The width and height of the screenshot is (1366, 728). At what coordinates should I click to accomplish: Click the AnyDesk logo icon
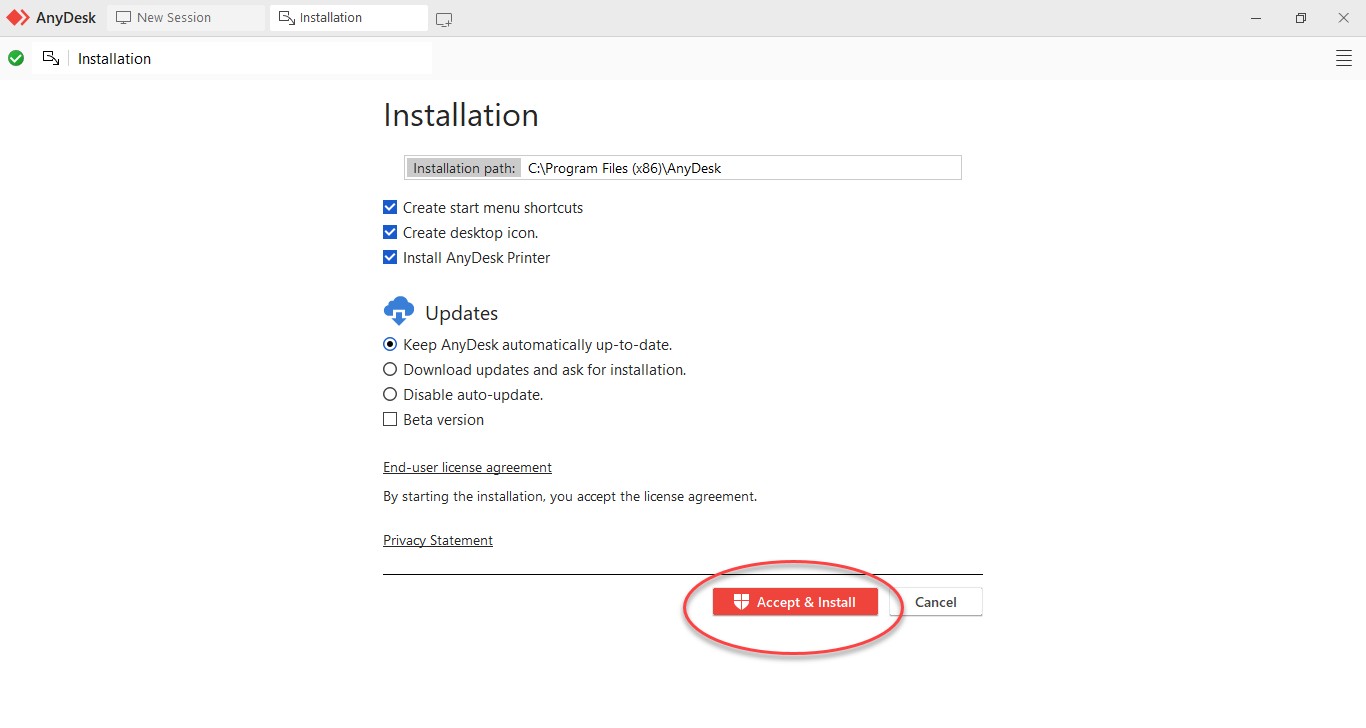coord(19,18)
